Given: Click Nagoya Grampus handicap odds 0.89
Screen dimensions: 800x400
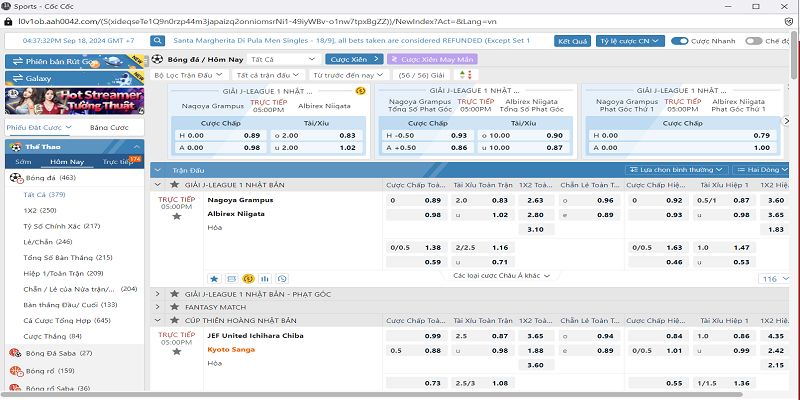Looking at the screenshot, I should (416, 201).
